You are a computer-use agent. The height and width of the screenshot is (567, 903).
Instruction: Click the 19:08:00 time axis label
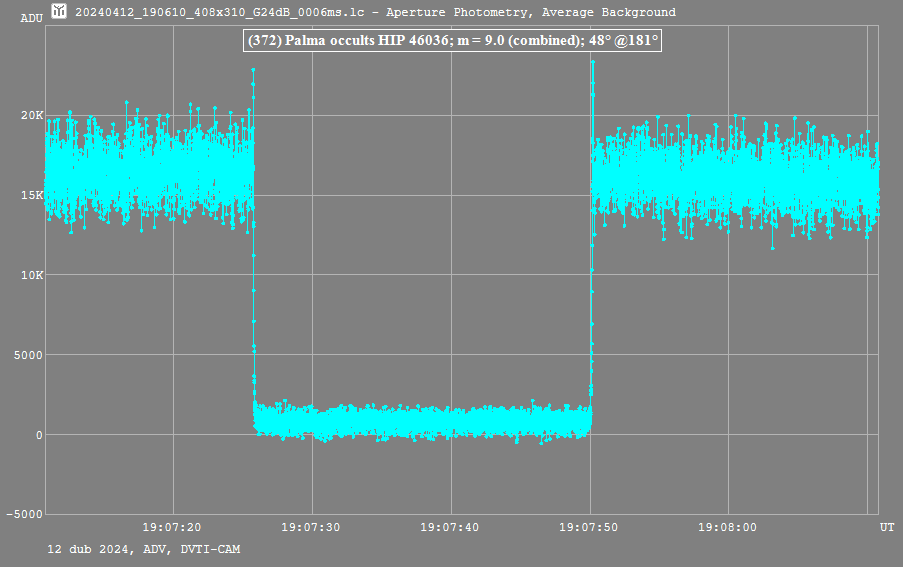727,527
